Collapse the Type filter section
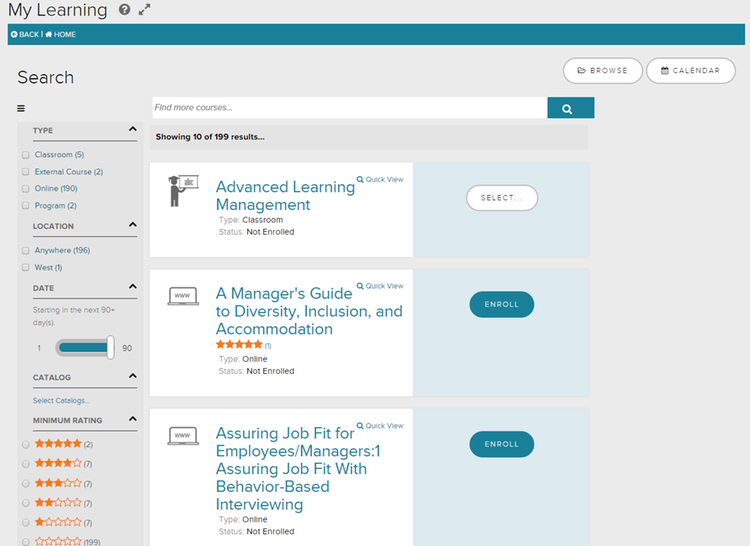 (132, 129)
